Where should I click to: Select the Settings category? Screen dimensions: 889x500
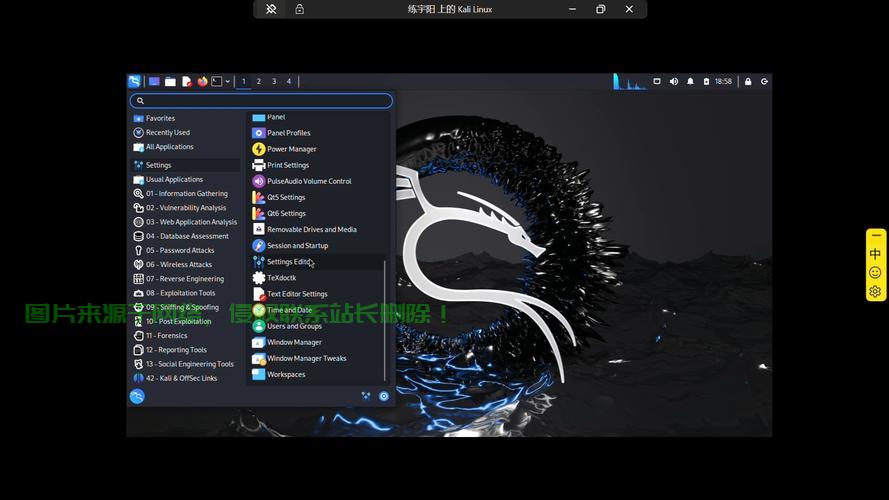click(186, 165)
